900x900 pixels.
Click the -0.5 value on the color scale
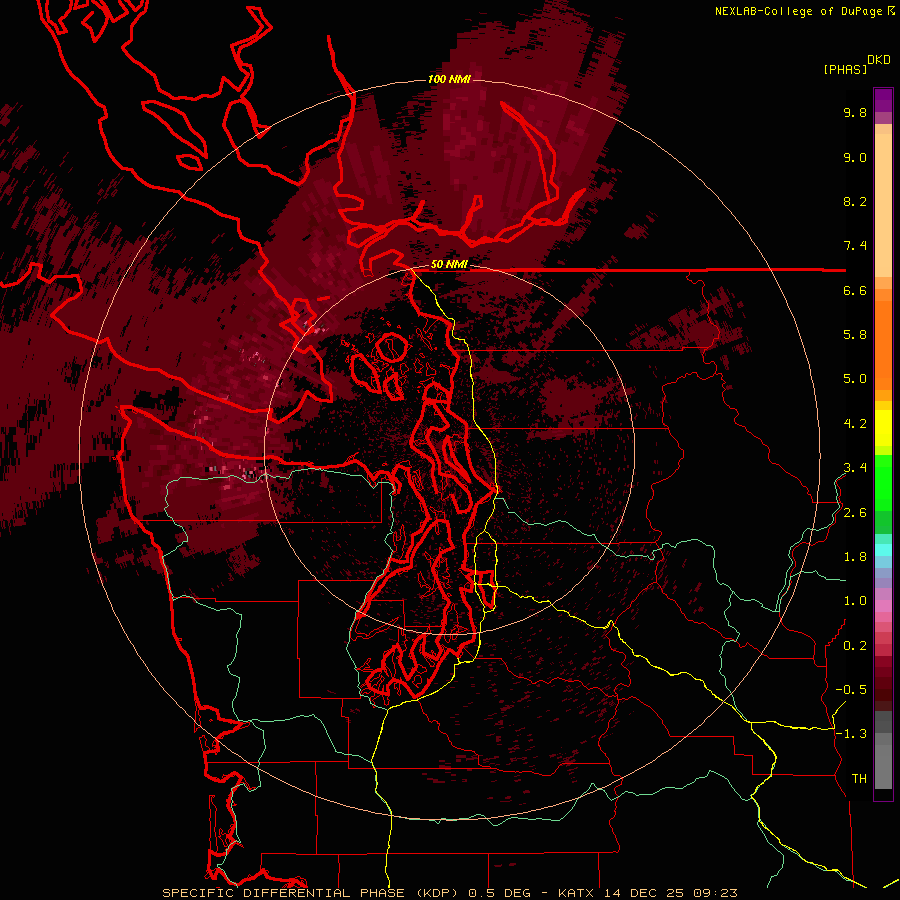click(x=851, y=690)
